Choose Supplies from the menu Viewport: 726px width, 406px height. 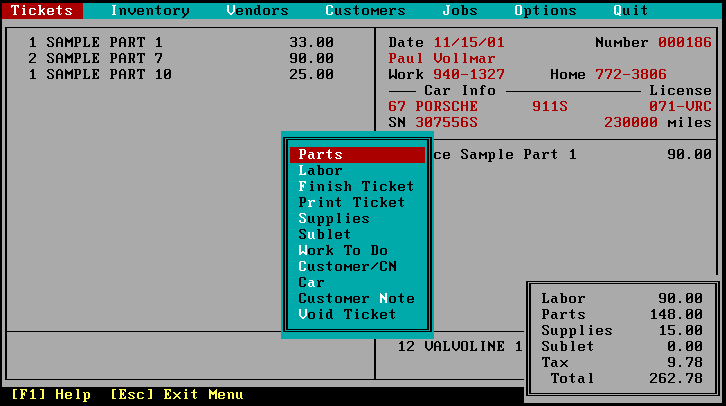(x=334, y=219)
